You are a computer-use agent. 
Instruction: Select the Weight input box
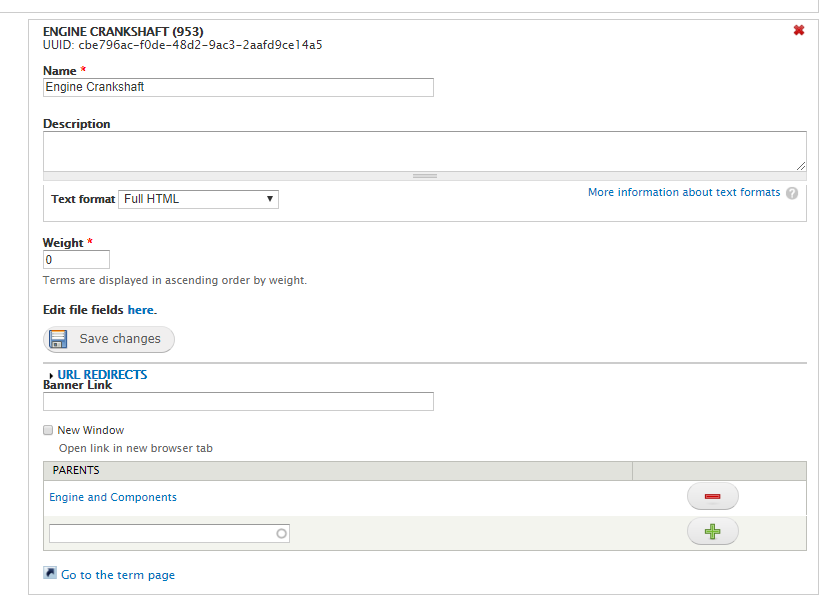tap(76, 260)
